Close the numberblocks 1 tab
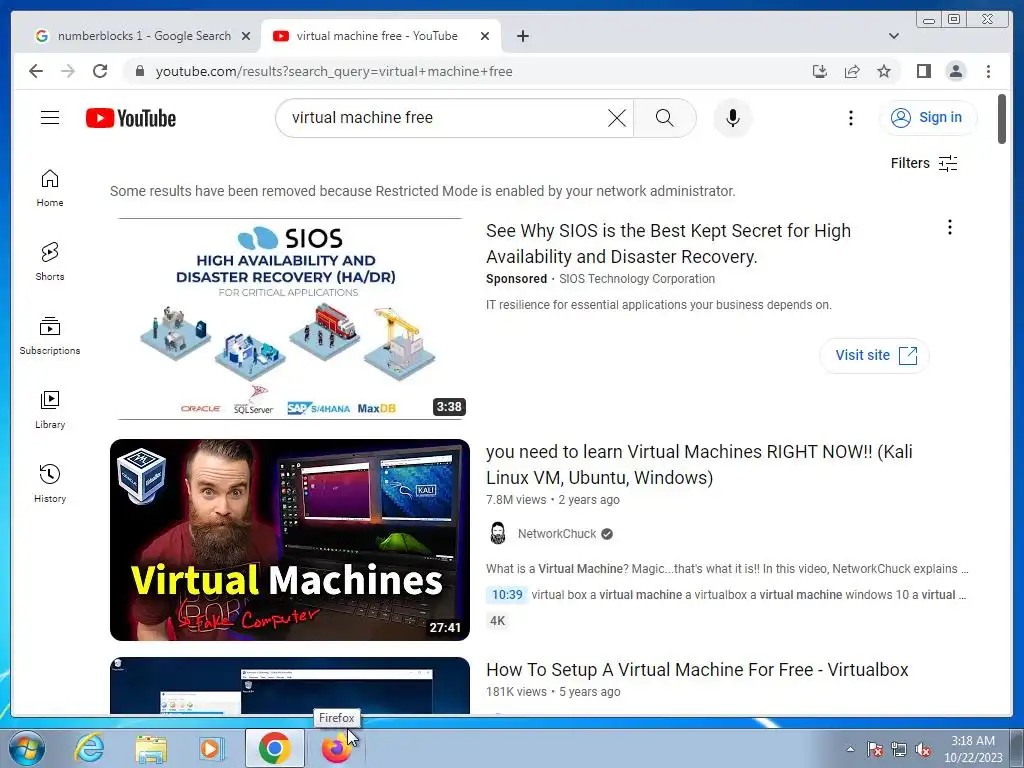Viewport: 1024px width, 768px height. 246,36
